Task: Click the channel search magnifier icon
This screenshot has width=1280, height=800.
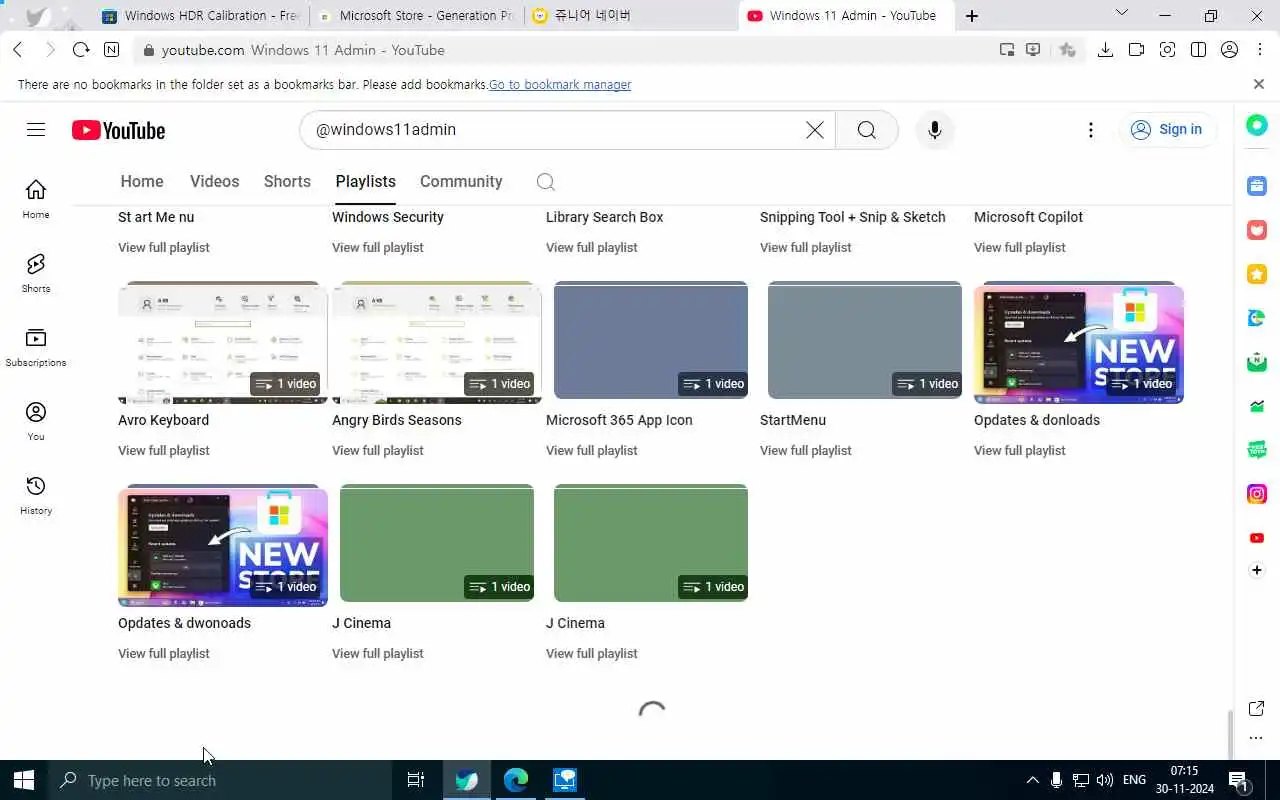Action: click(545, 181)
